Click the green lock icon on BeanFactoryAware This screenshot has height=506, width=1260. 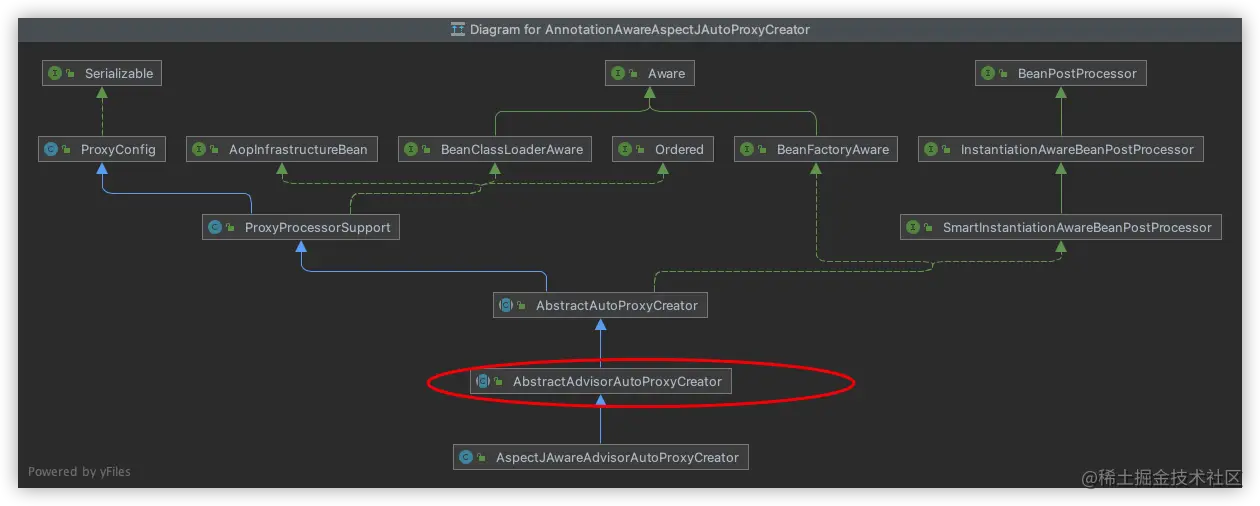point(764,150)
